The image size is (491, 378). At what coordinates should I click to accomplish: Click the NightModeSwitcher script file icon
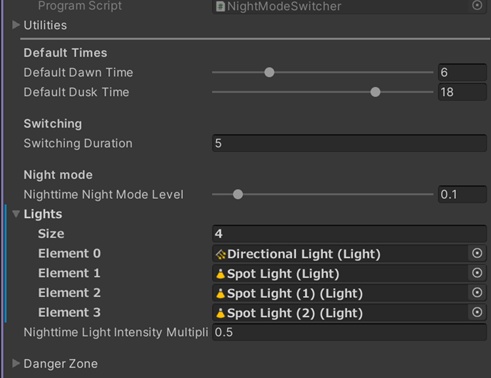point(220,6)
